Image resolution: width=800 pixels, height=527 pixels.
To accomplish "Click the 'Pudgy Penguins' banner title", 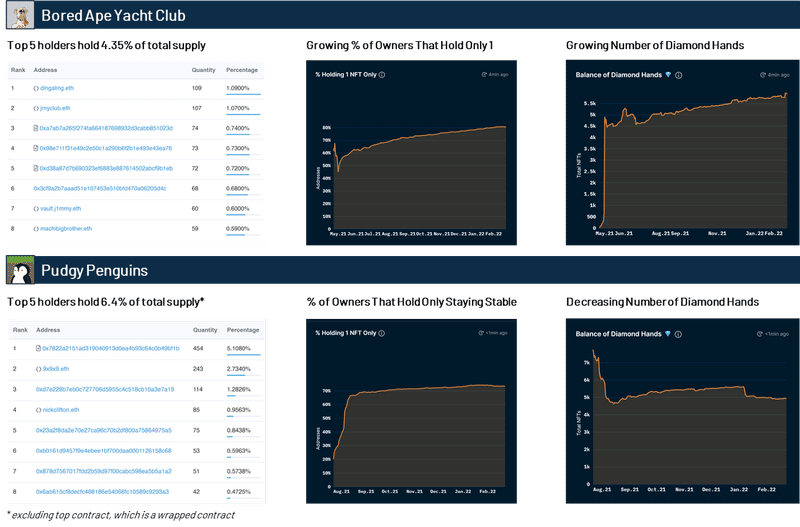I will 94,270.
